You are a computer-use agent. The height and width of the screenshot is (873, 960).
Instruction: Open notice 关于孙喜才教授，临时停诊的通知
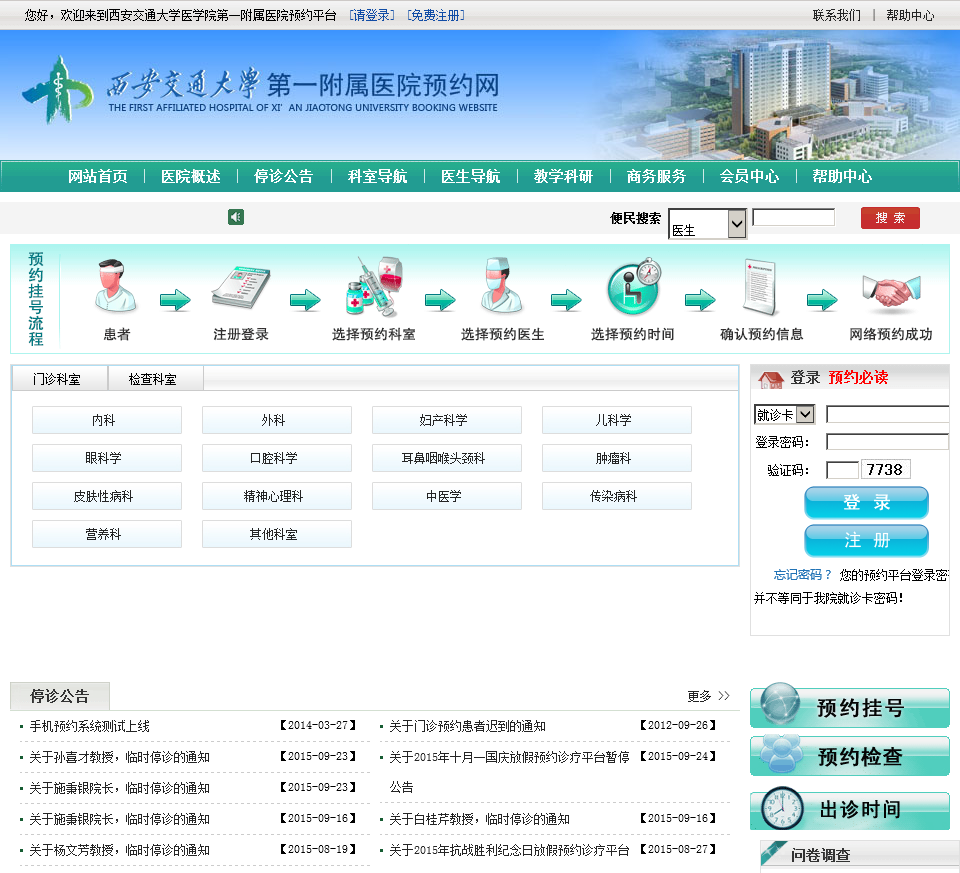(119, 757)
